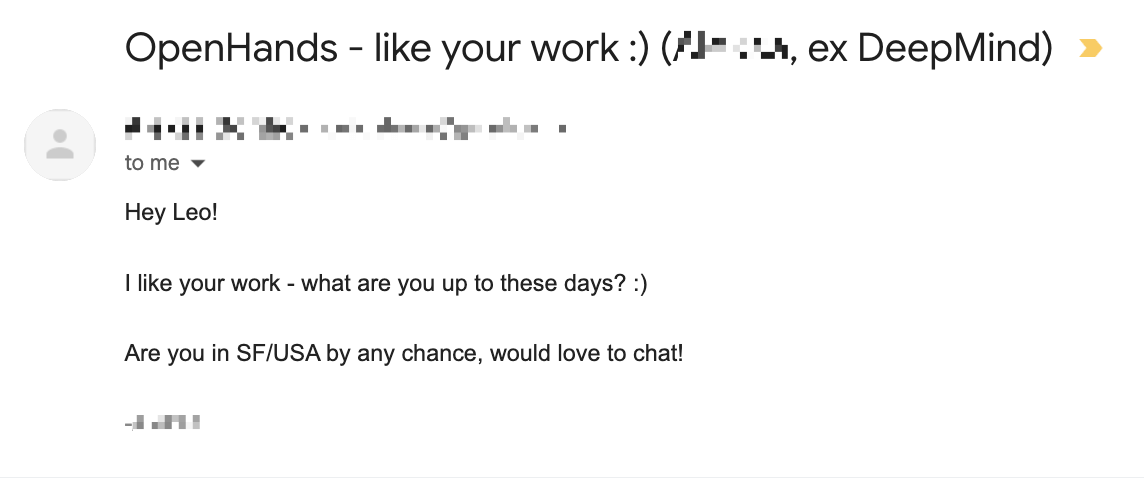Click the 'to me' recipient text

(x=152, y=163)
